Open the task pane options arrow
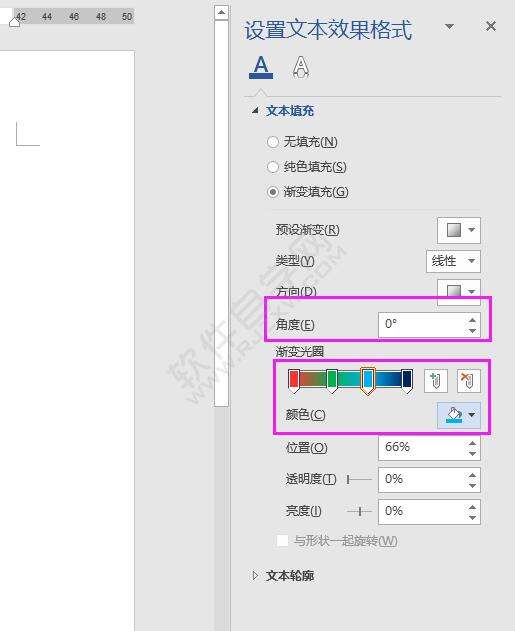Screen dimensions: 515x631 click(449, 27)
